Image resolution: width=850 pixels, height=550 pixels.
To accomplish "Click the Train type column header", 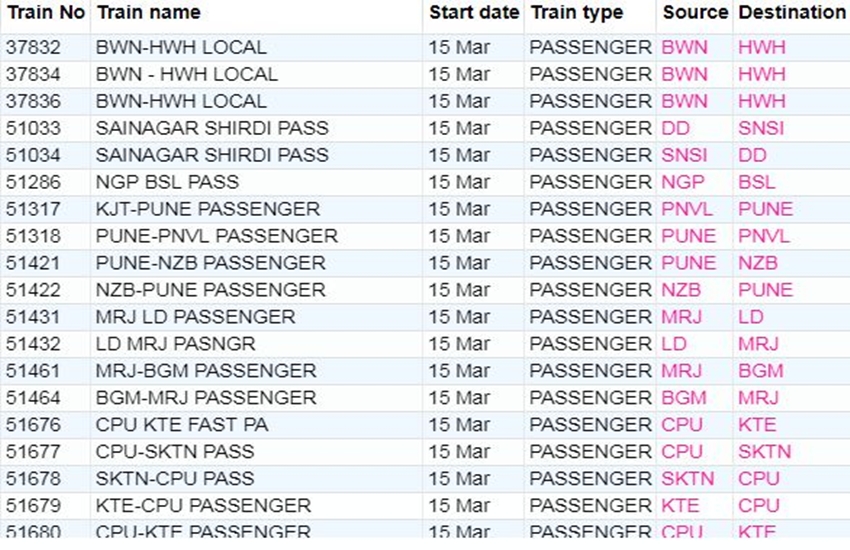I will click(576, 13).
